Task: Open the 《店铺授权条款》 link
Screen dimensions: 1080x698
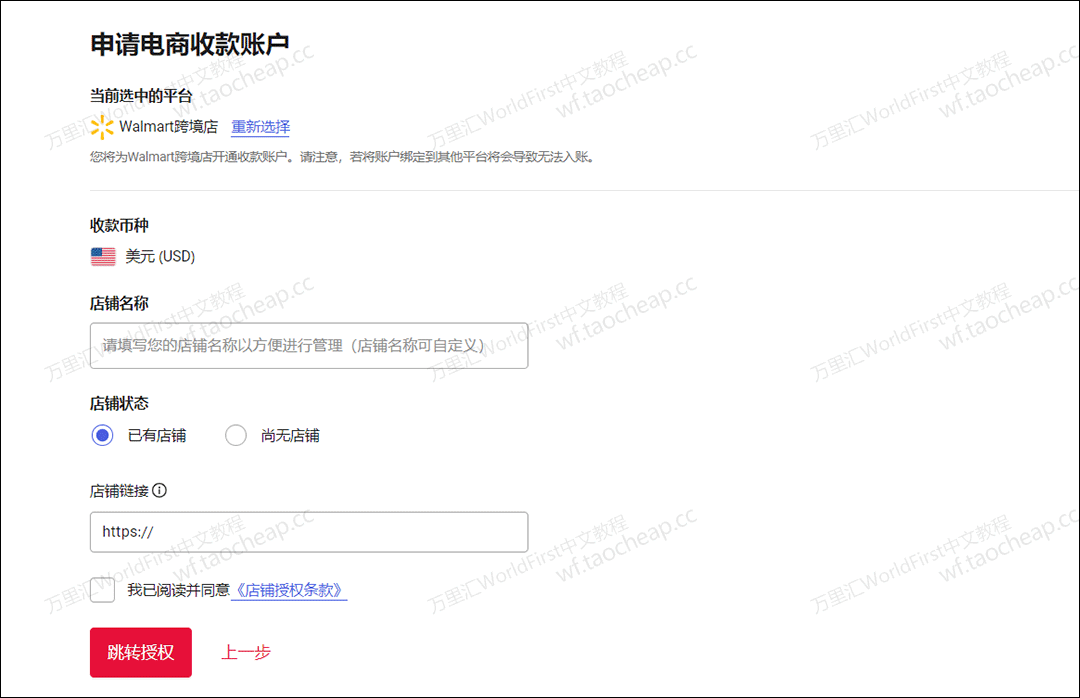Action: tap(289, 591)
